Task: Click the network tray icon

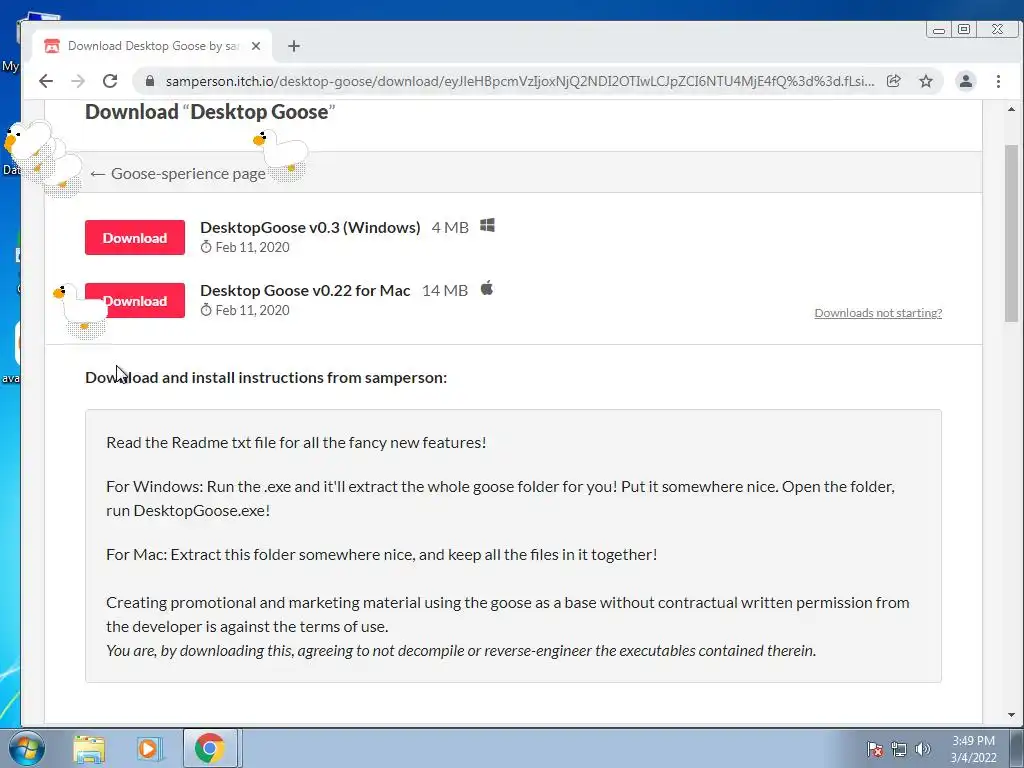Action: [899, 749]
